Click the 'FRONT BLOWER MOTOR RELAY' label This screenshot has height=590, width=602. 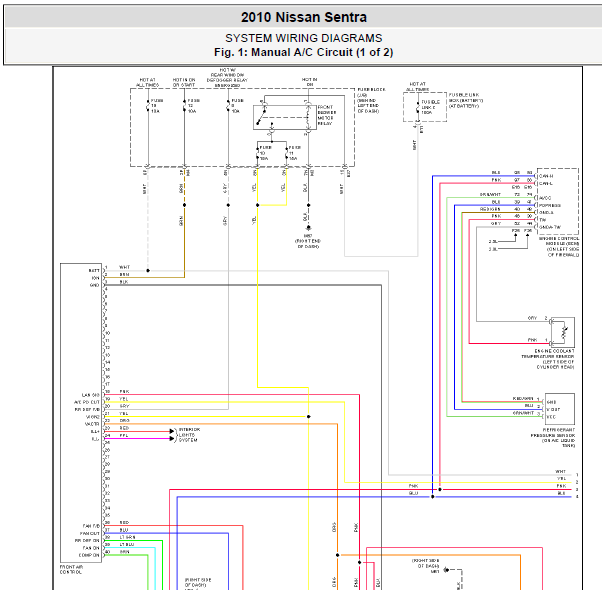327,115
